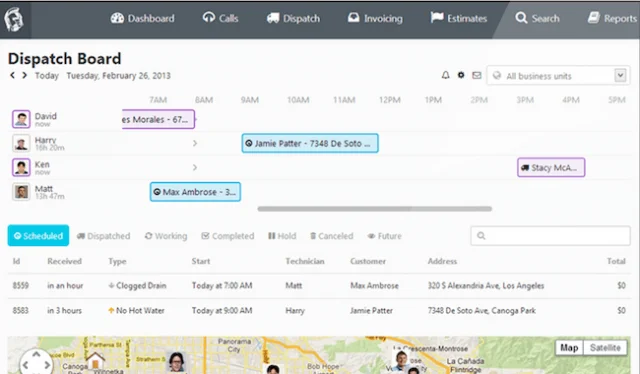Switch to the Completed tab

228,236
